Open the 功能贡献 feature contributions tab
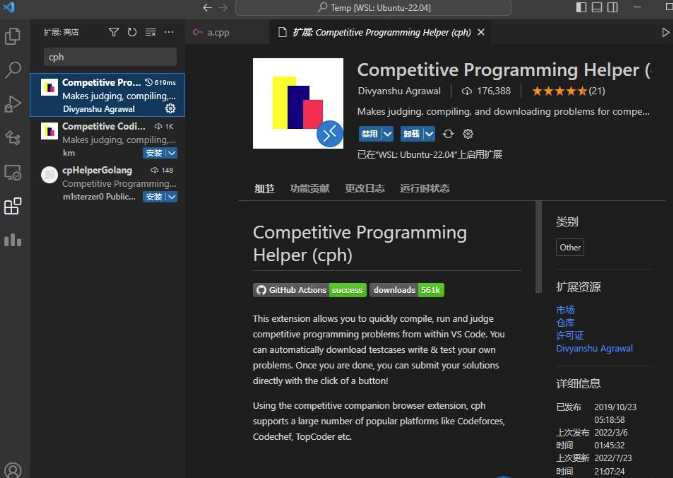The width and height of the screenshot is (673, 478). point(309,188)
